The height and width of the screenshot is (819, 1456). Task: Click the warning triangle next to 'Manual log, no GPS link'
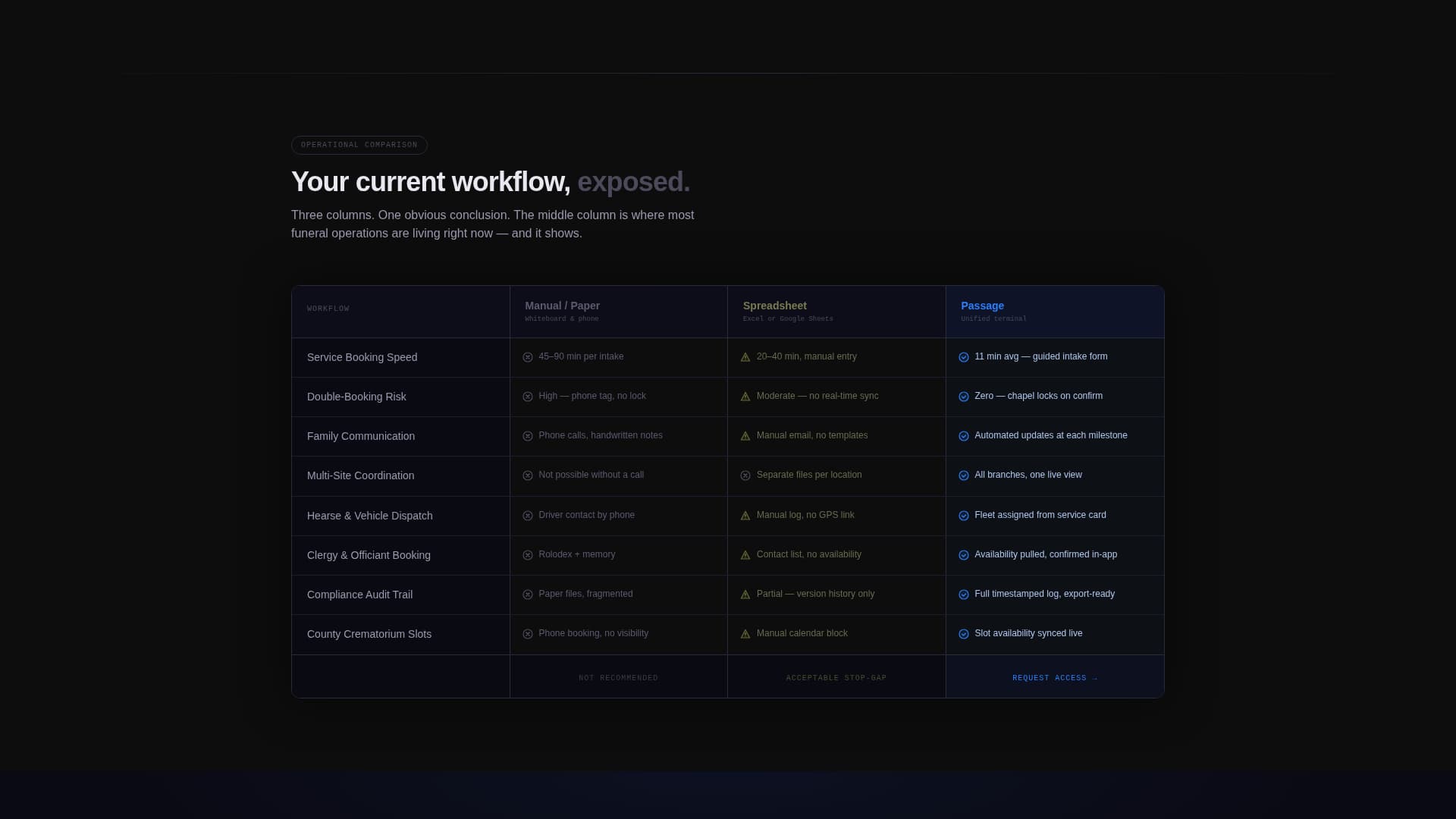tap(745, 516)
